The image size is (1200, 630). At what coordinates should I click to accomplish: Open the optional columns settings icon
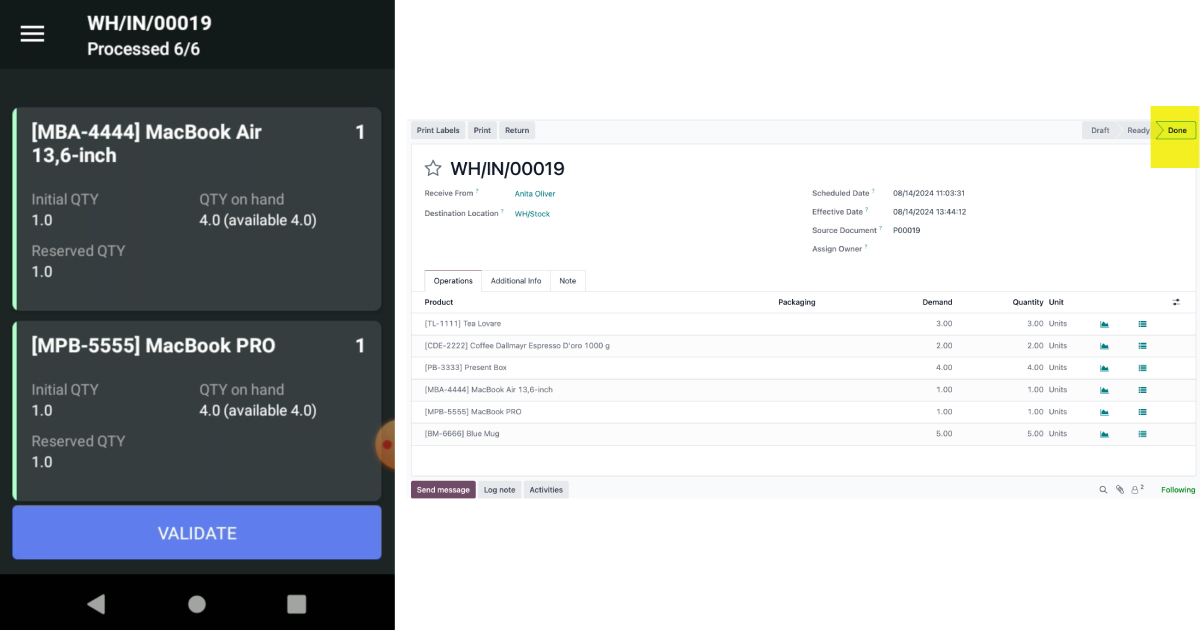(1176, 301)
